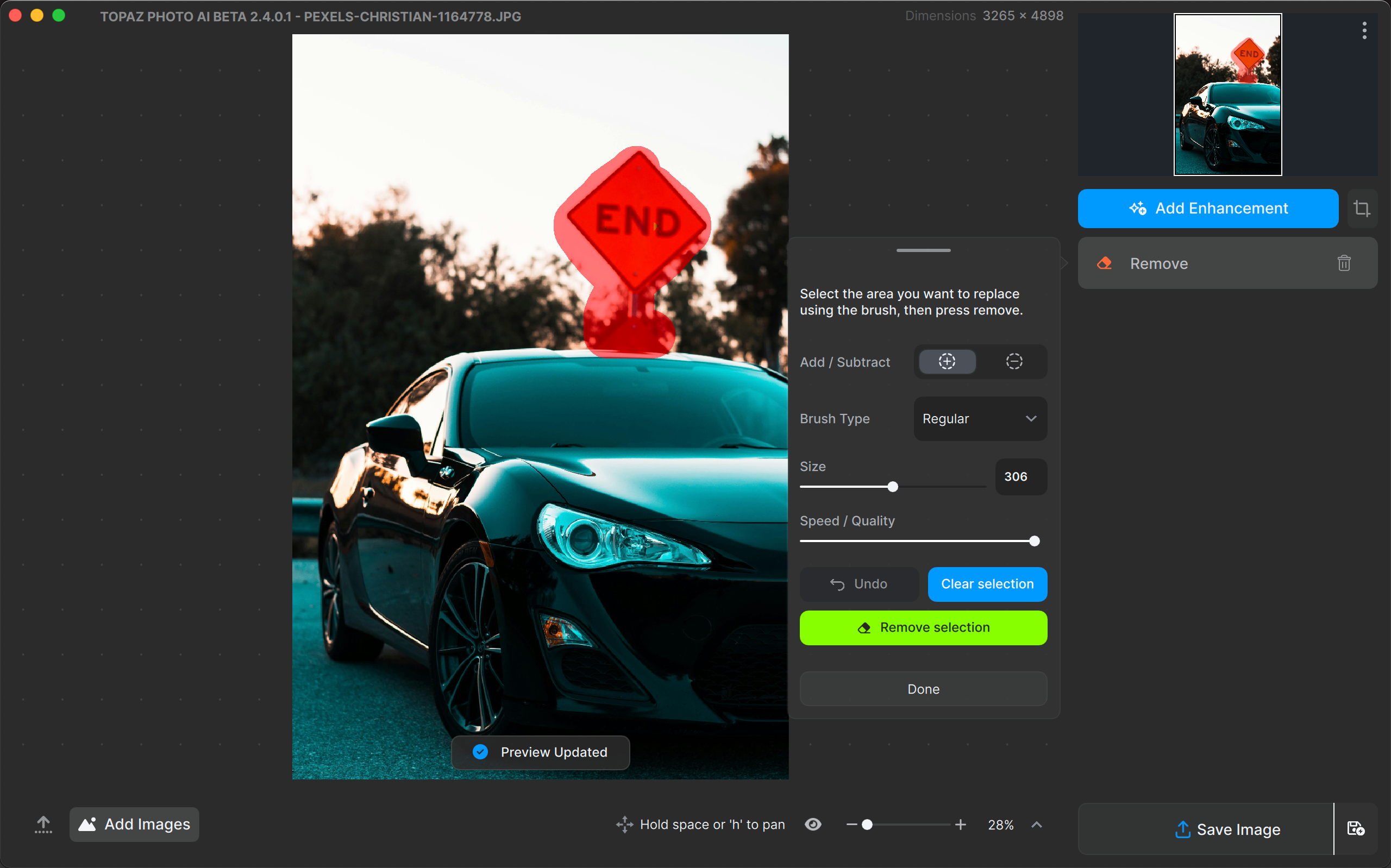Select the Add brush mode
This screenshot has width=1391, height=868.
click(x=947, y=362)
